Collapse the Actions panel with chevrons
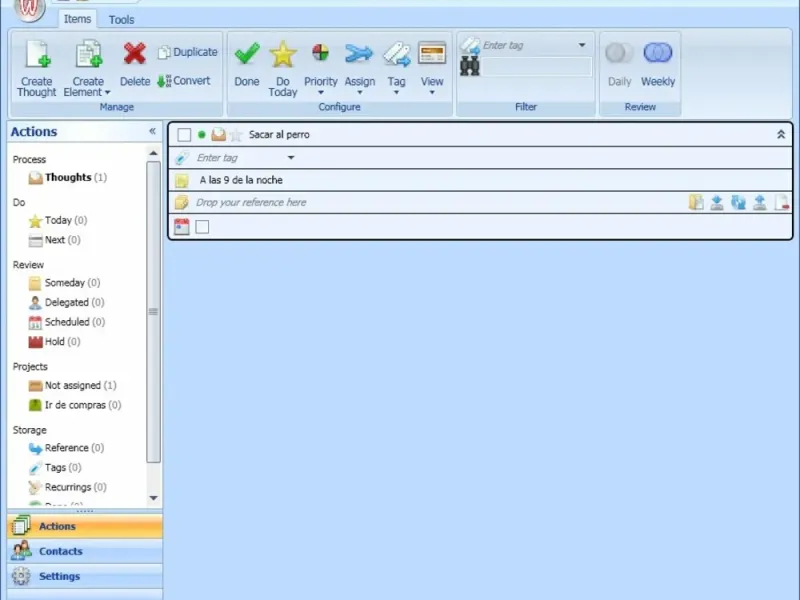800x600 pixels. pyautogui.click(x=152, y=131)
